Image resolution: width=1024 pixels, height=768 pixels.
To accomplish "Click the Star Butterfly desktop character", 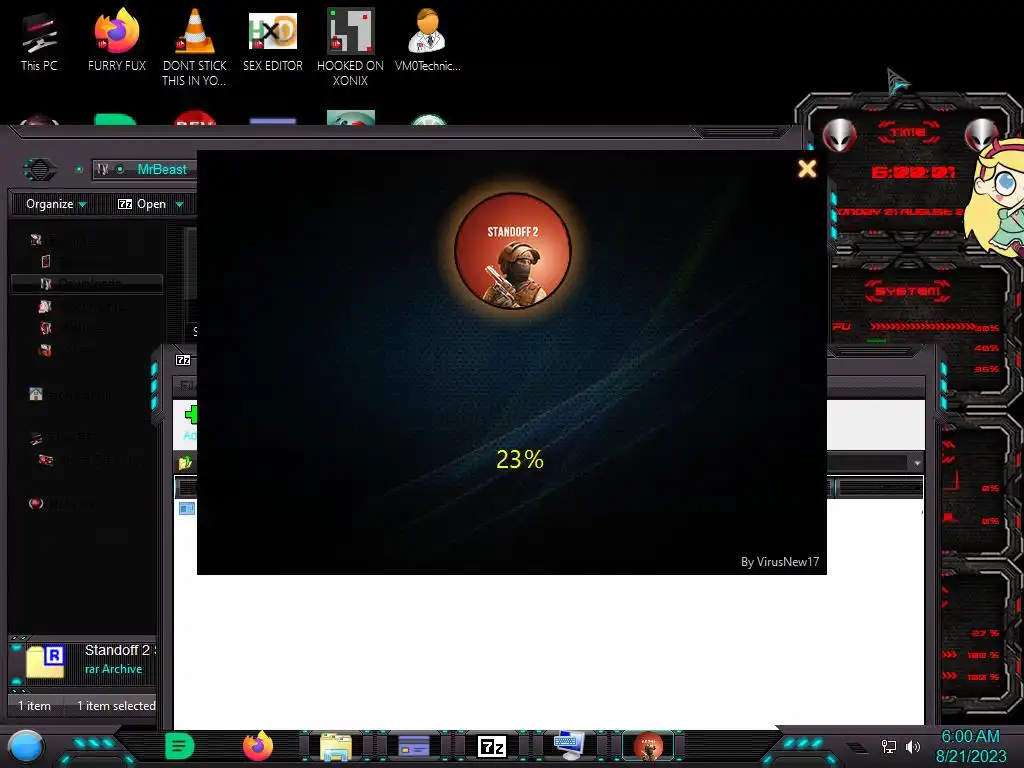I will (994, 199).
